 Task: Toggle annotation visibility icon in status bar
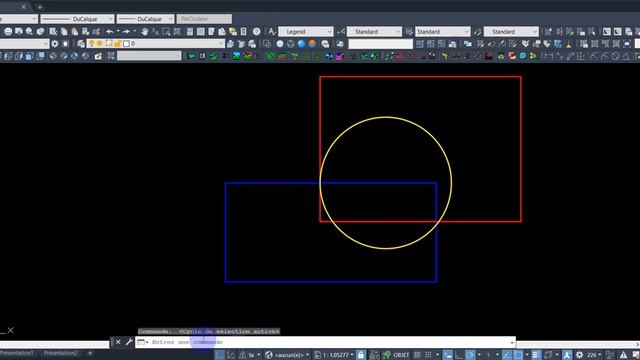point(567,355)
